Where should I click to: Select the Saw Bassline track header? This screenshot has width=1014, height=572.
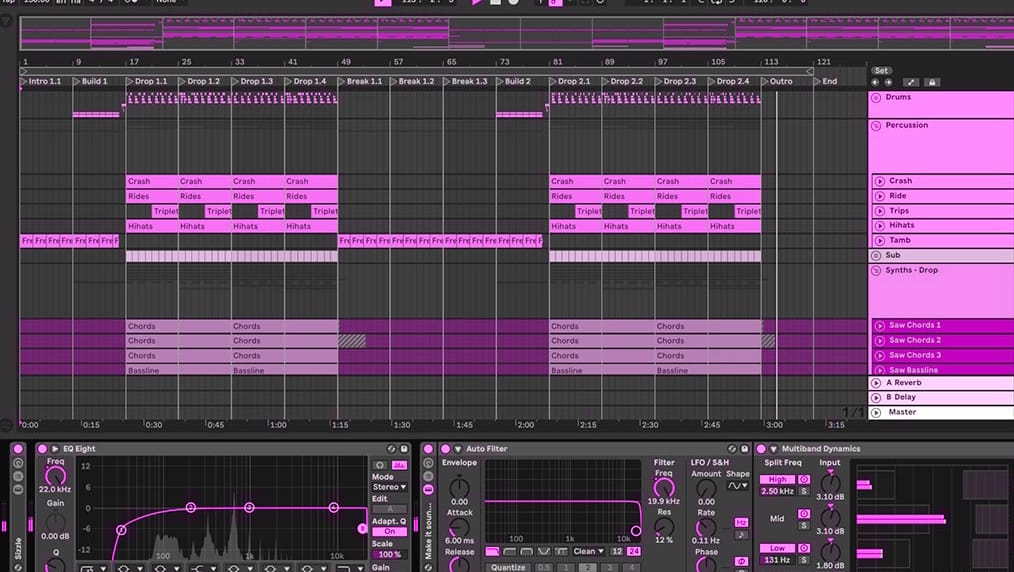pyautogui.click(x=943, y=370)
